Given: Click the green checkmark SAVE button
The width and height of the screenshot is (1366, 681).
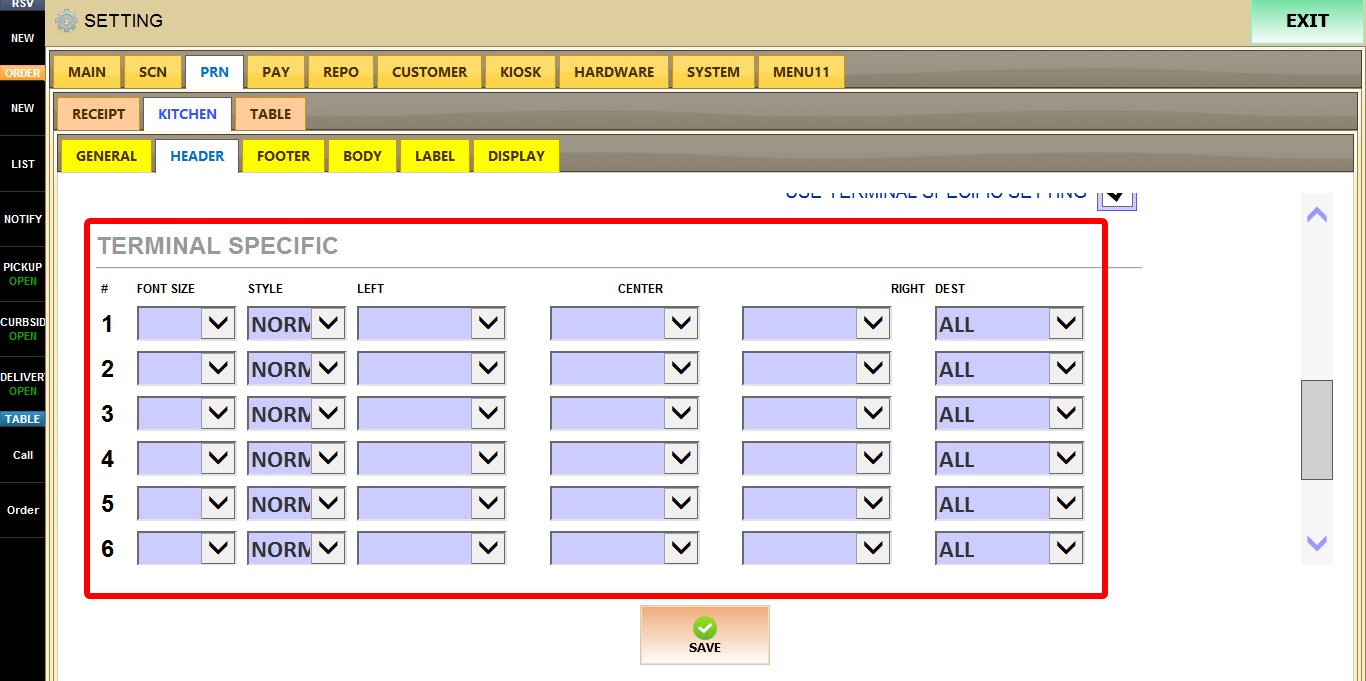Looking at the screenshot, I should [x=705, y=635].
